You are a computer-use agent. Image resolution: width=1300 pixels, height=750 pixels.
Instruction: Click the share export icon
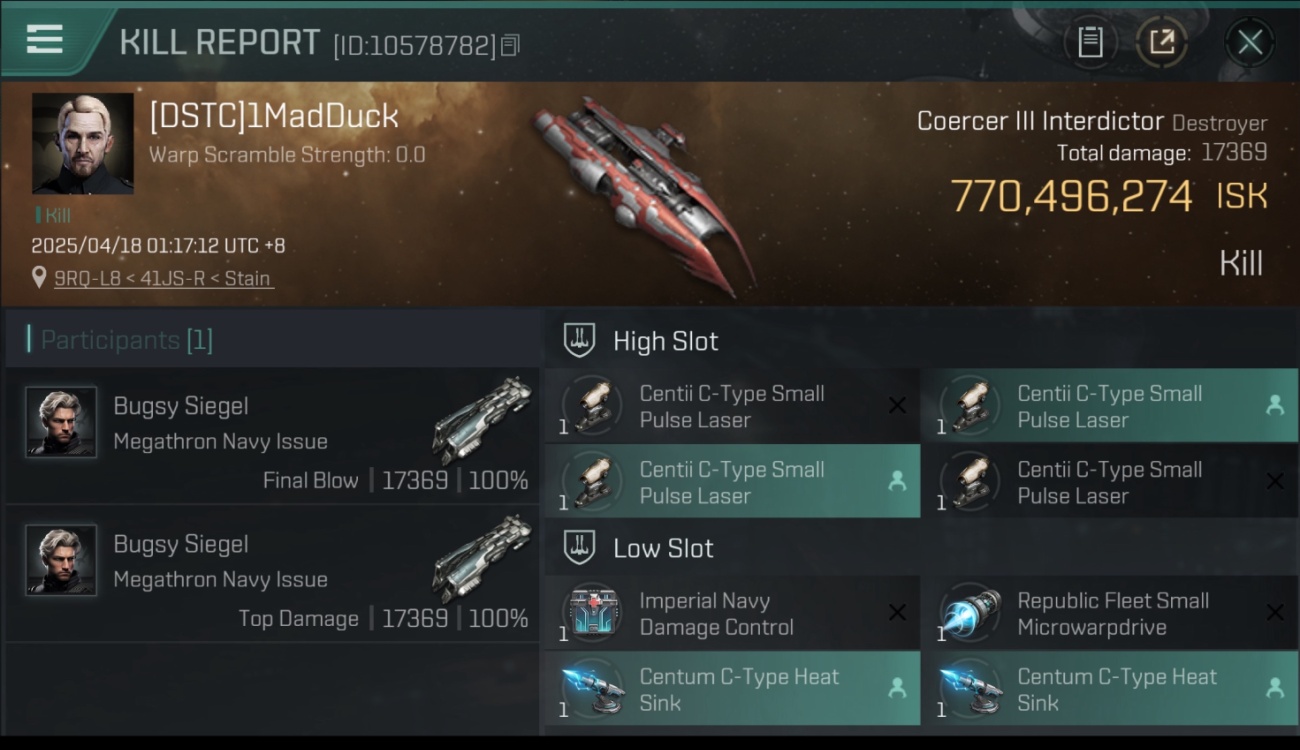coord(1162,42)
